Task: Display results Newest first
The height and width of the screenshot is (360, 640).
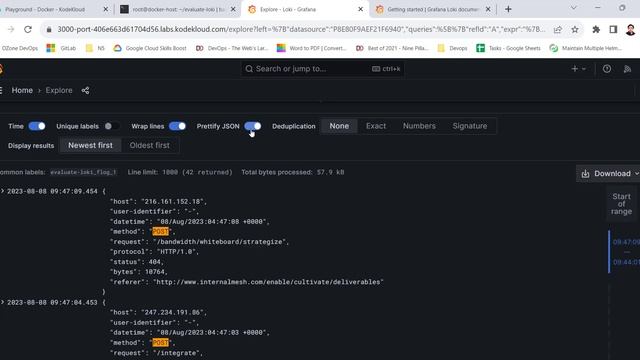Action: [x=90, y=145]
